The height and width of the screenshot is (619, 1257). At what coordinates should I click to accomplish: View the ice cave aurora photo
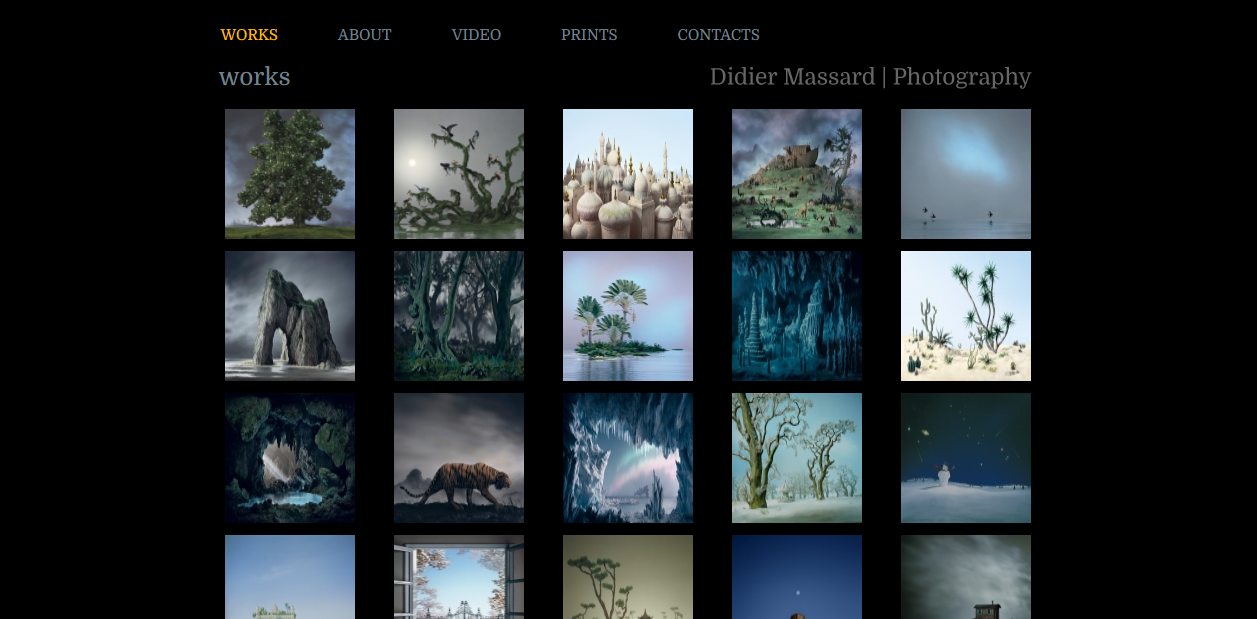click(x=628, y=458)
